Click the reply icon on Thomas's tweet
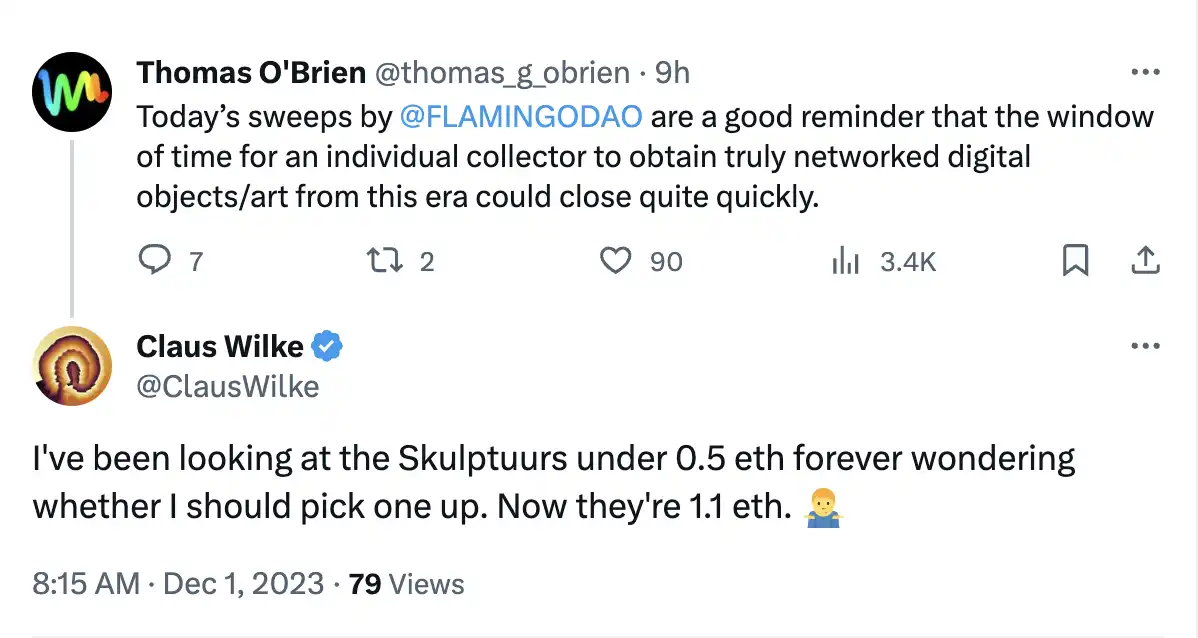1198x638 pixels. [153, 261]
